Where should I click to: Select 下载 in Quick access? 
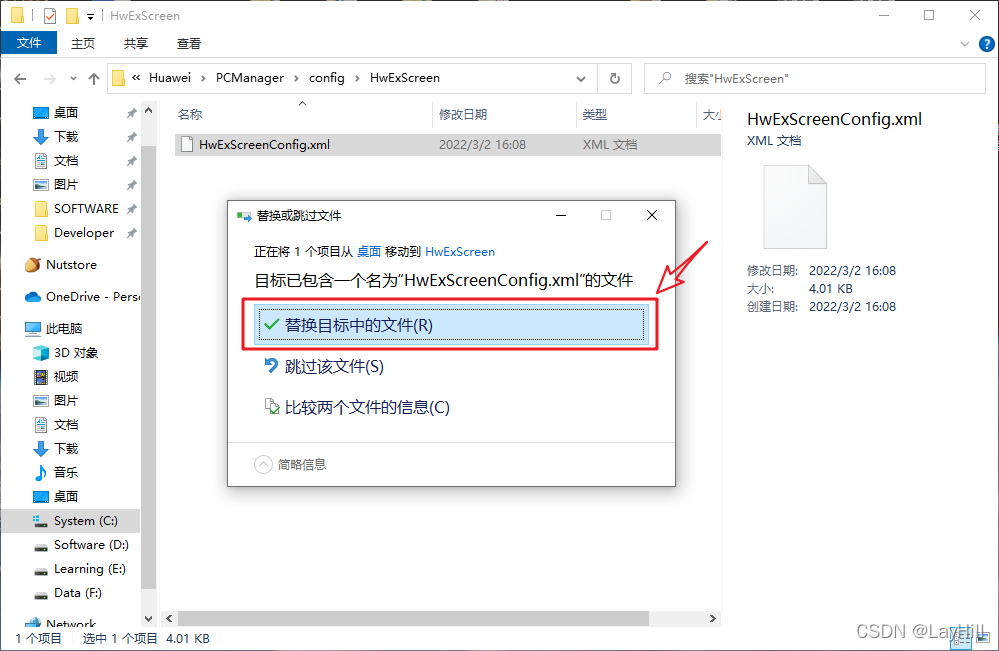tap(66, 137)
